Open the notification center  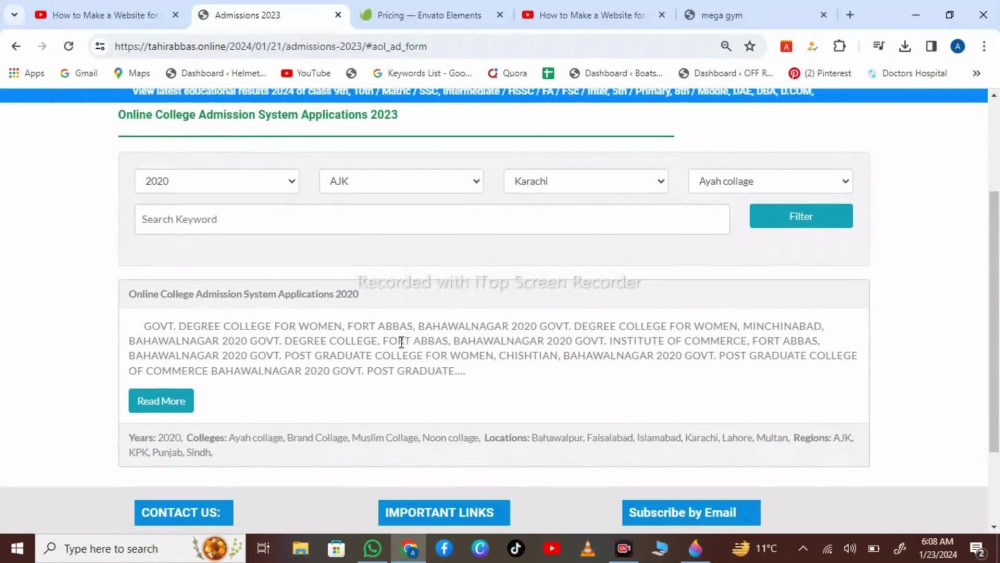coord(978,548)
